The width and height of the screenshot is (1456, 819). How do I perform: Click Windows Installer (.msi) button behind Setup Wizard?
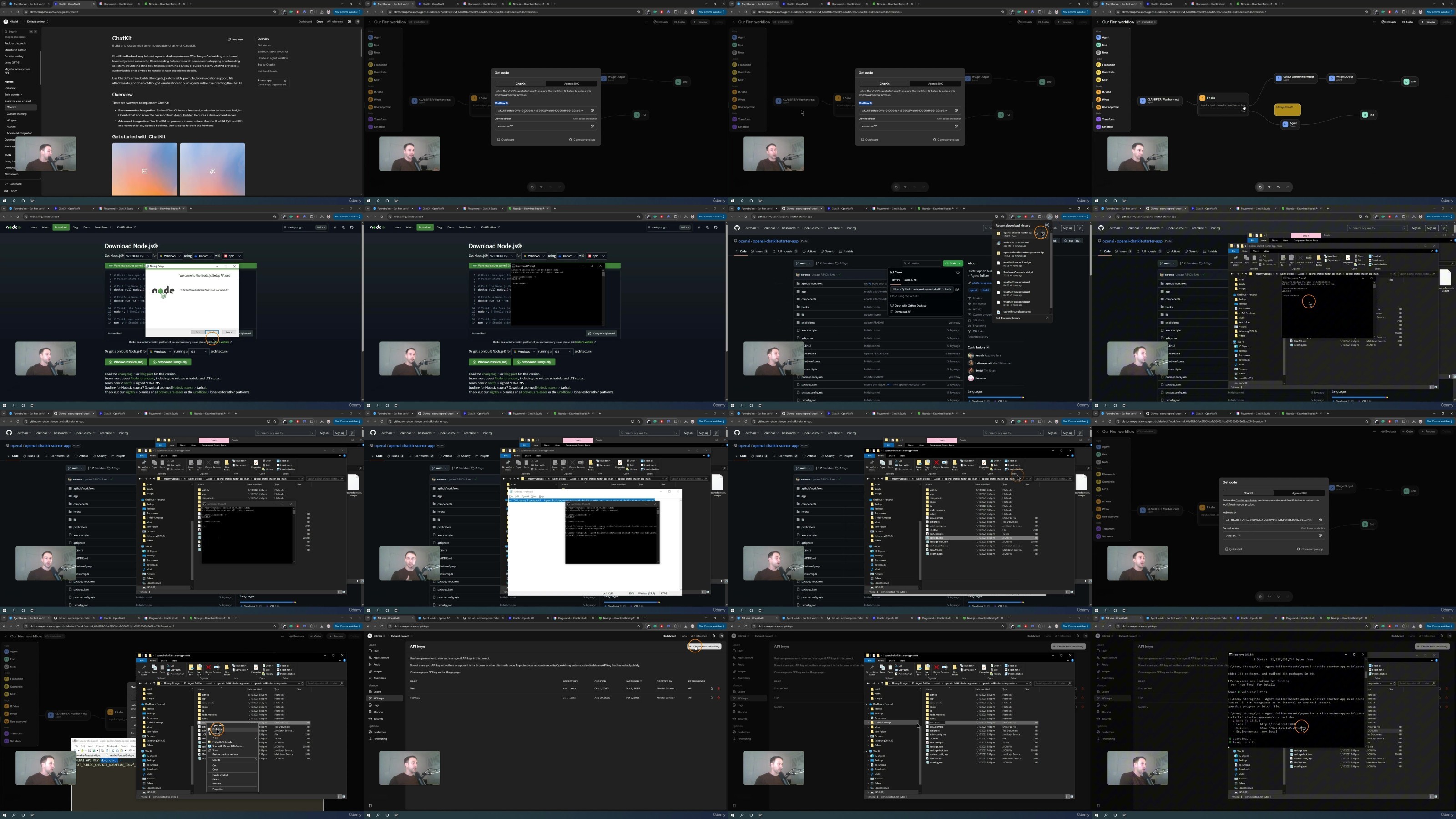pyautogui.click(x=126, y=362)
